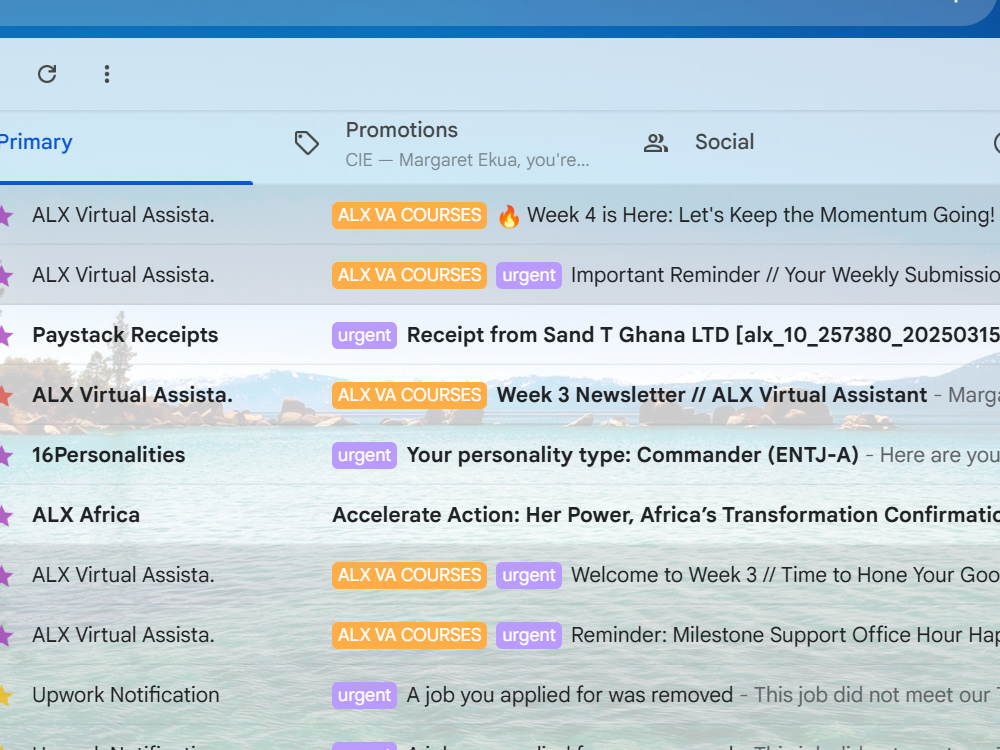Toggle star on Paystack Receipts email
1000x750 pixels.
(x=5, y=335)
